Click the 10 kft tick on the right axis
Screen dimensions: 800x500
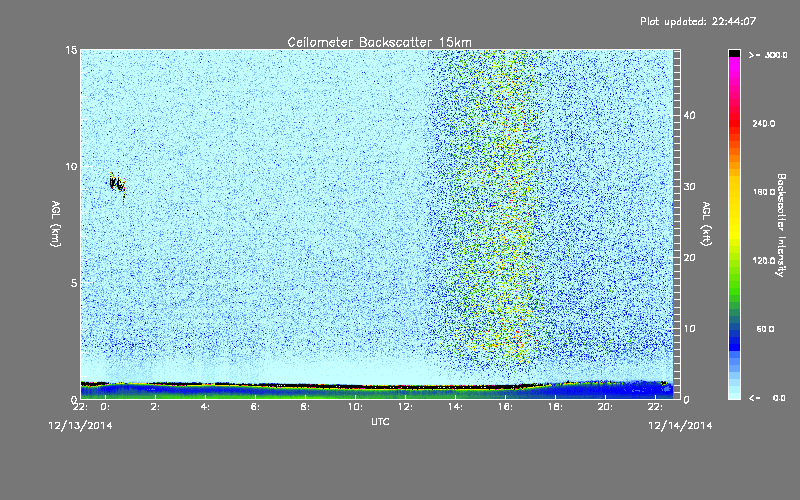689,329
